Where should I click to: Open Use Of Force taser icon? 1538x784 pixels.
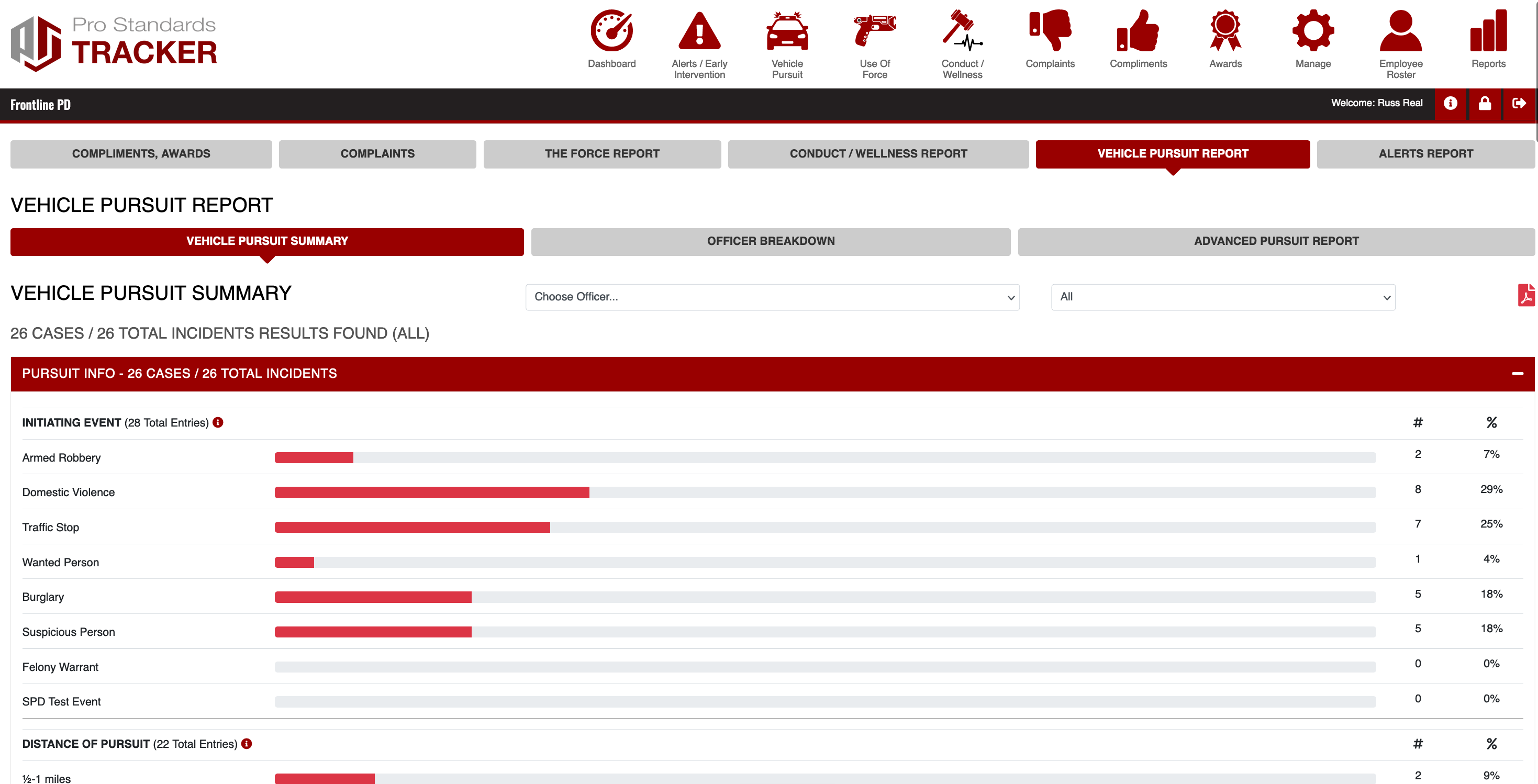(x=875, y=31)
